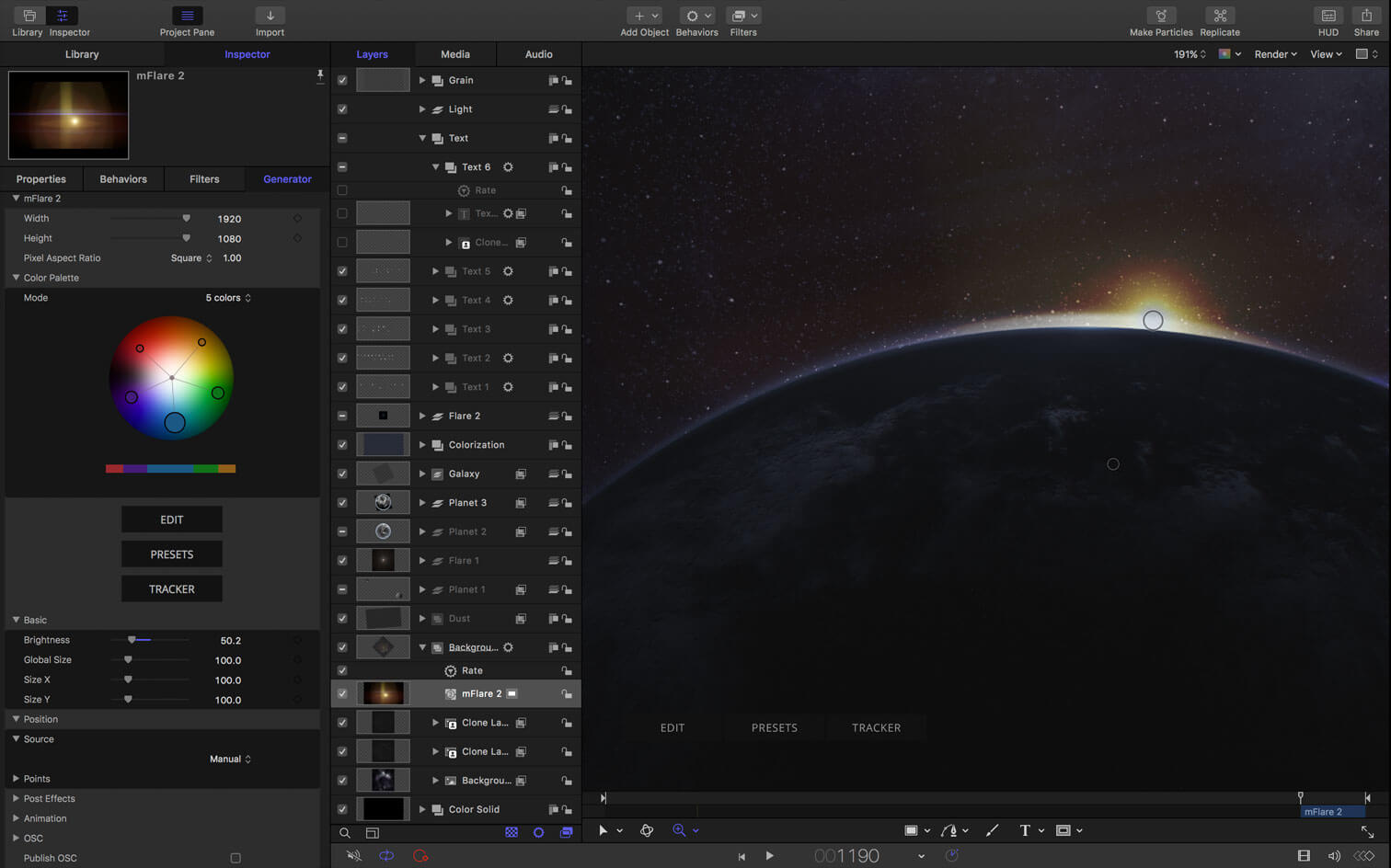Screen dimensions: 1391x868
Task: Click the color wheel palette
Action: (171, 378)
